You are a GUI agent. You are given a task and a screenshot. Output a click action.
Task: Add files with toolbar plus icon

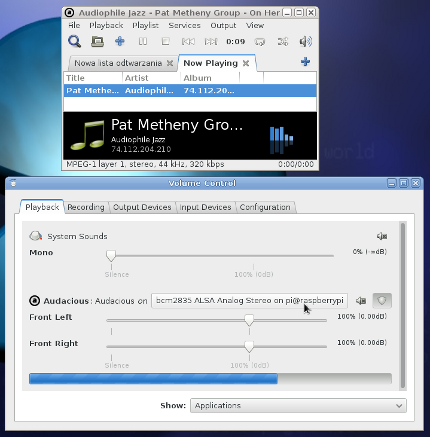(120, 41)
